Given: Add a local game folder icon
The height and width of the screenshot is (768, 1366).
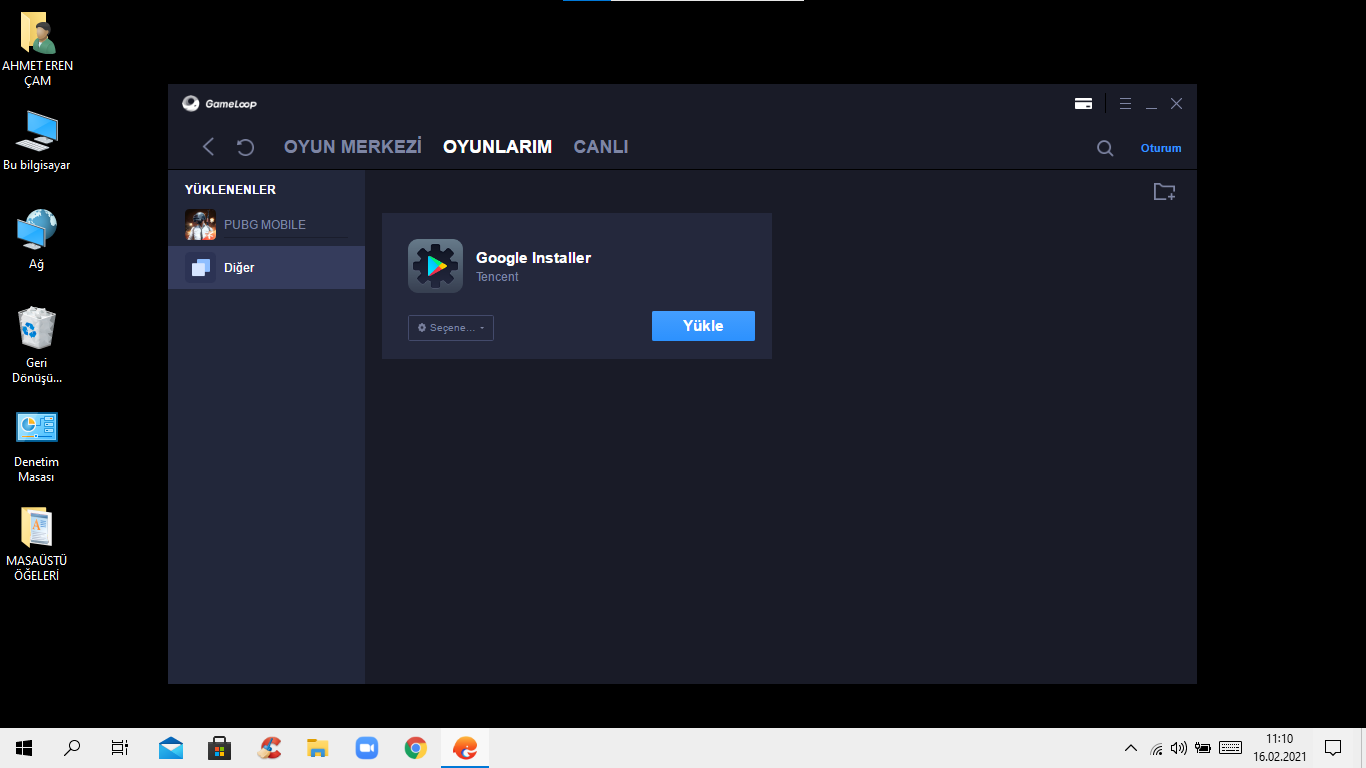Looking at the screenshot, I should tap(1164, 191).
